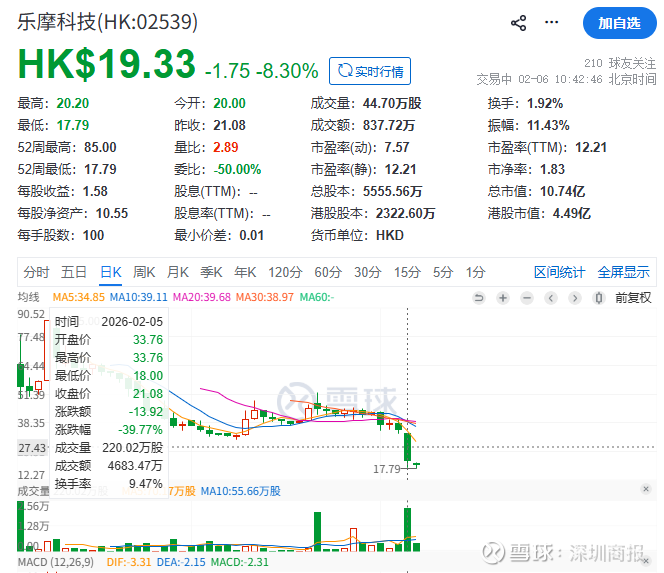This screenshot has width=664, height=573.
Task: Zoom in chart with plus icon
Action: (x=503, y=298)
